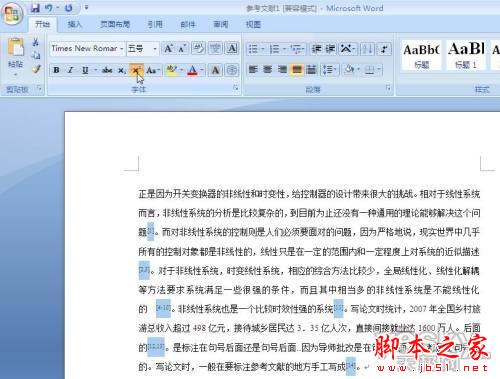The width and height of the screenshot is (500, 379).
Task: Open underline style dropdown arrow
Action: [x=95, y=70]
